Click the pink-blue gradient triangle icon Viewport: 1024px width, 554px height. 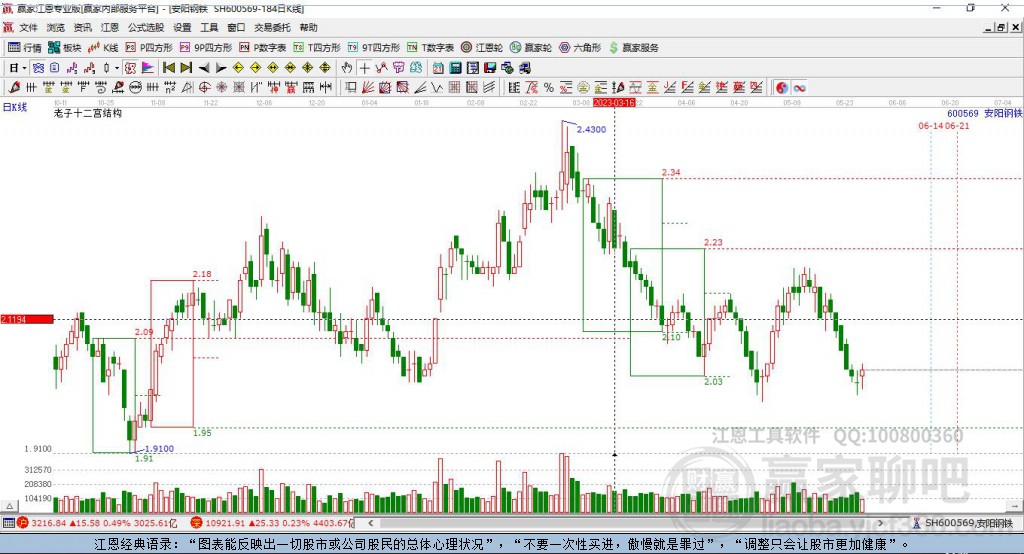148,68
